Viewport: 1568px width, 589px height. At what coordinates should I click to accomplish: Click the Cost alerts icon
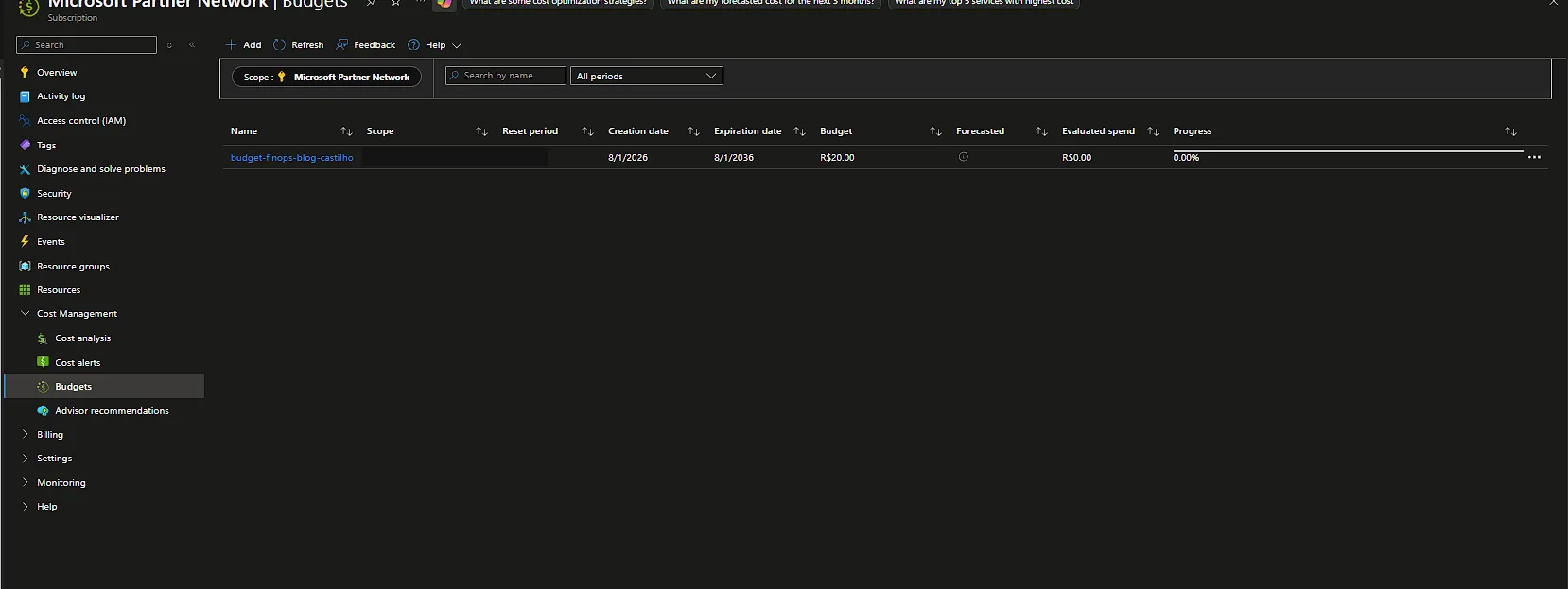(x=43, y=362)
